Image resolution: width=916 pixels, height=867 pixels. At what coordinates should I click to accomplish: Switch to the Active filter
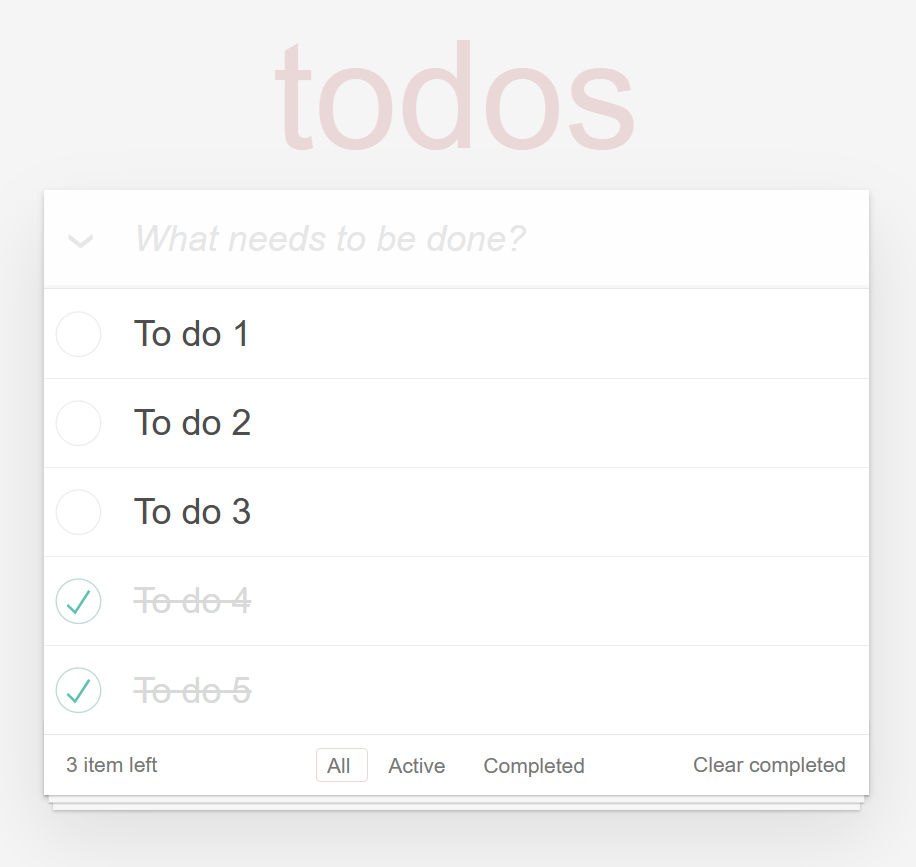(x=417, y=766)
